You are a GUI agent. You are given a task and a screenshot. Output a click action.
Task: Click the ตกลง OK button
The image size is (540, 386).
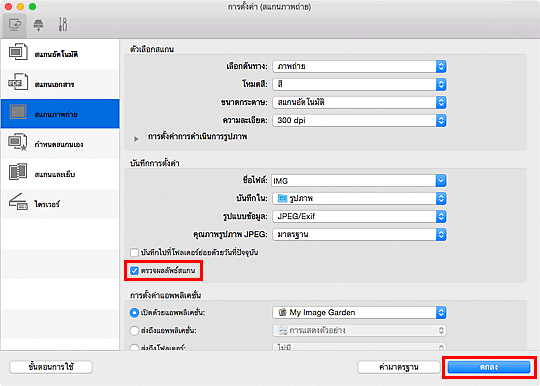point(489,367)
